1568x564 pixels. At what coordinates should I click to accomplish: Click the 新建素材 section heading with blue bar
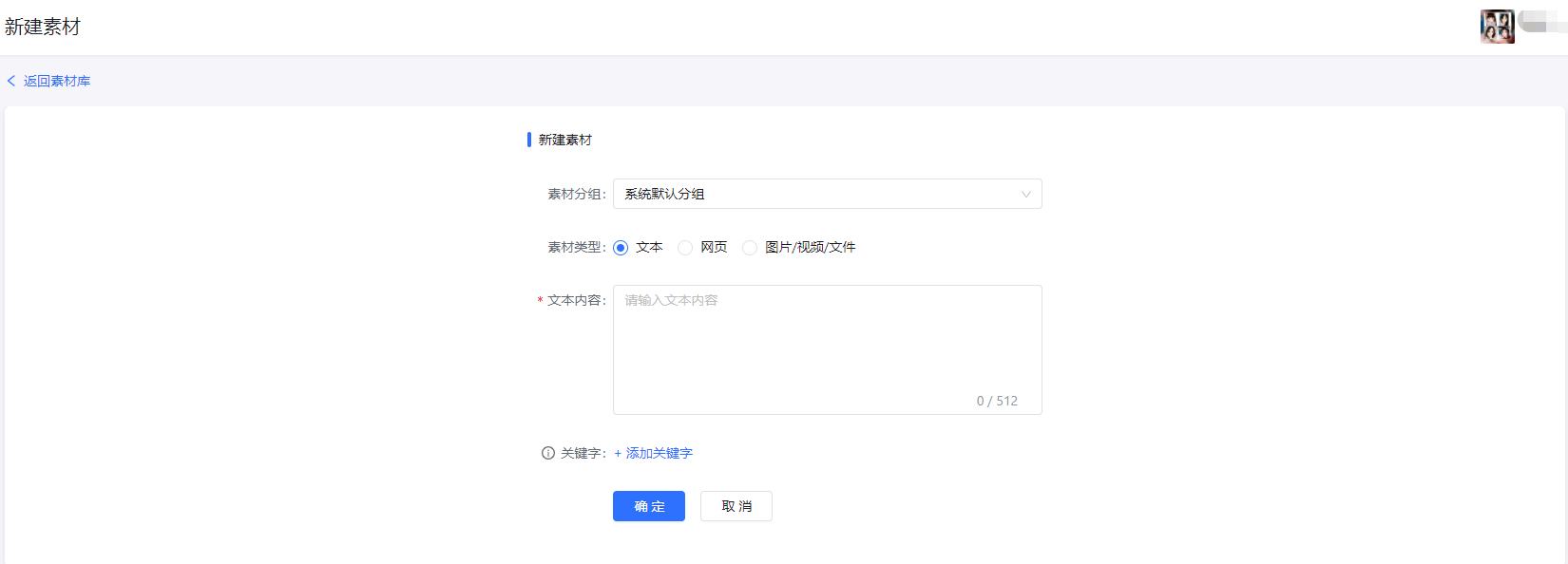pyautogui.click(x=564, y=140)
